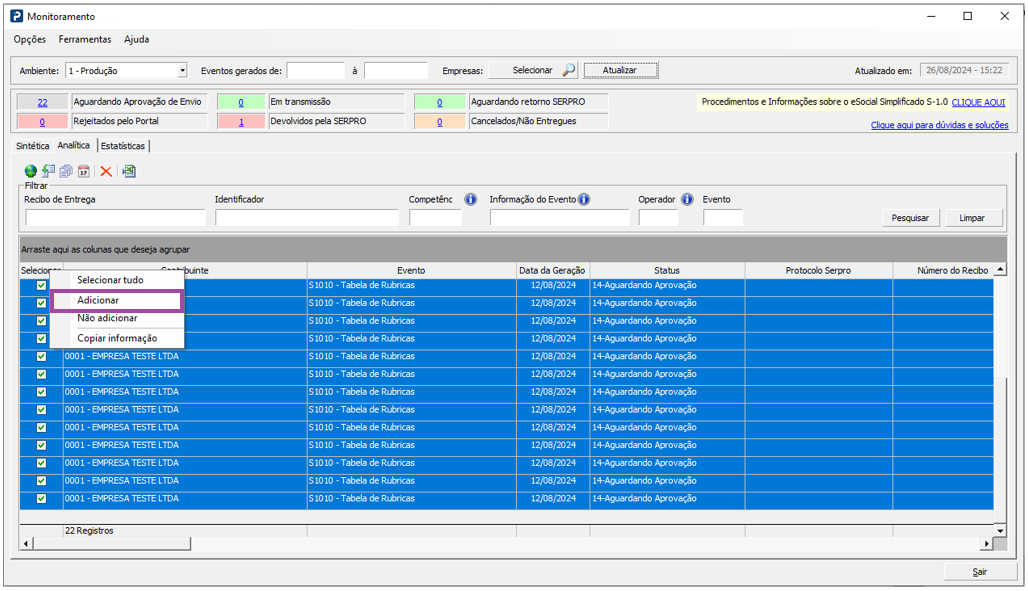Viewport: 1028px width, 591px height.
Task: Open the Ajuda menu
Action: [136, 39]
